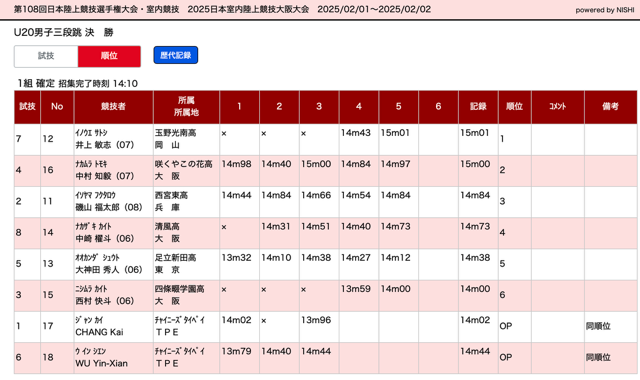
Task: Click 井上's fourth attempt 14m43
Action: pyautogui.click(x=356, y=133)
